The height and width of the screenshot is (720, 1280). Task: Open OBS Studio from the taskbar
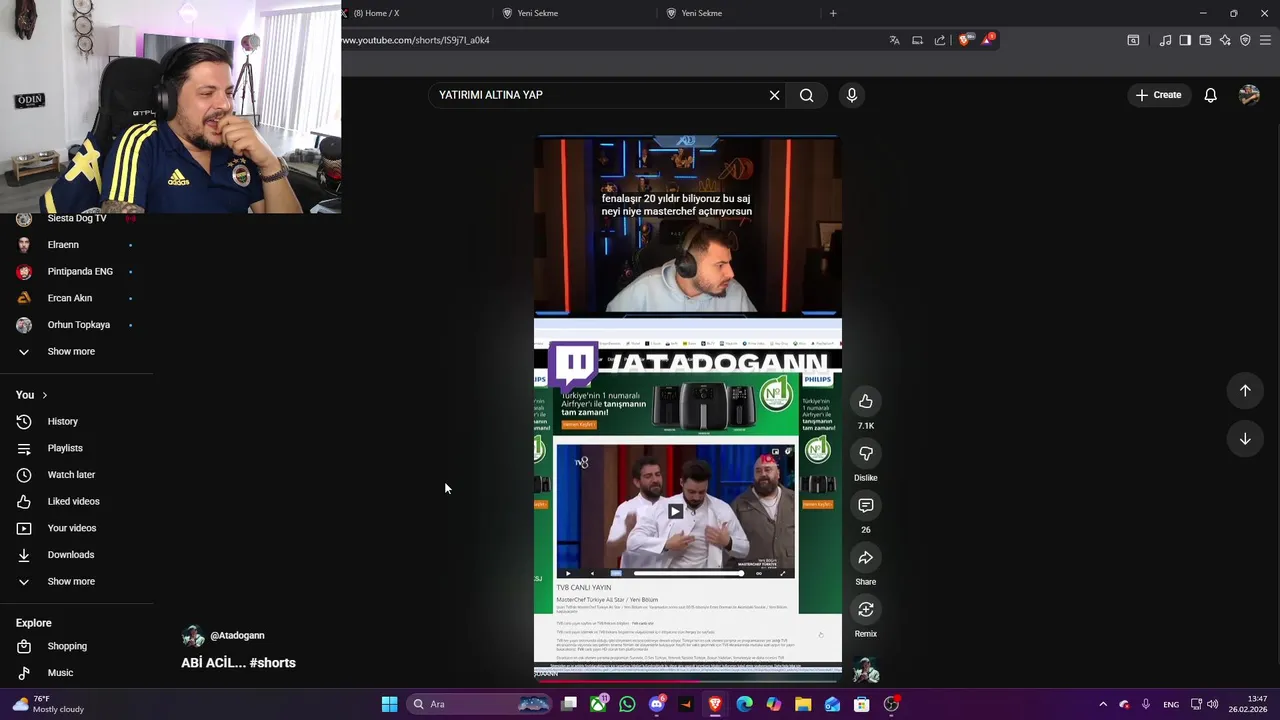click(x=891, y=704)
